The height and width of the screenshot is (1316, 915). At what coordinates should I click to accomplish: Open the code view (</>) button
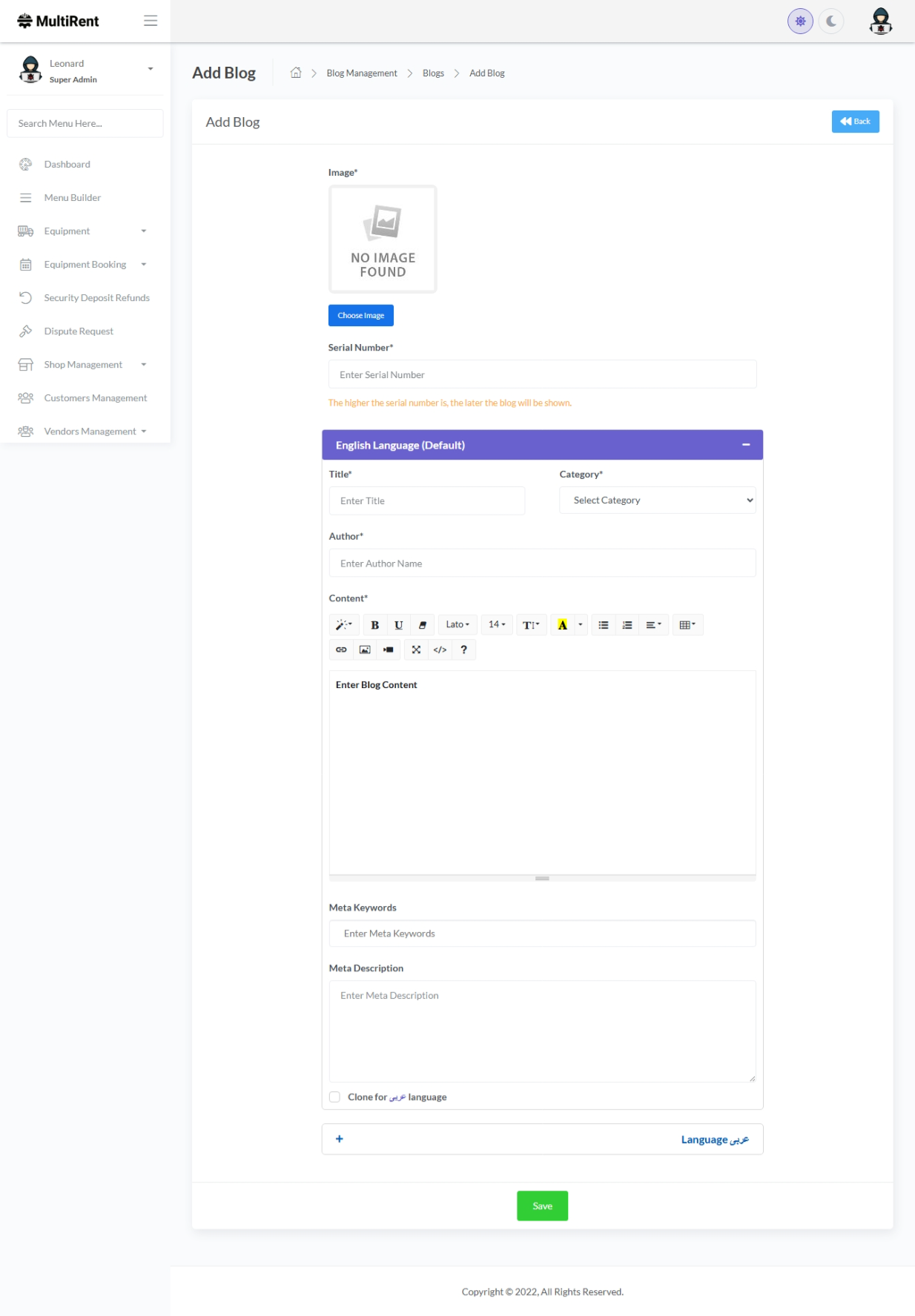(x=440, y=650)
